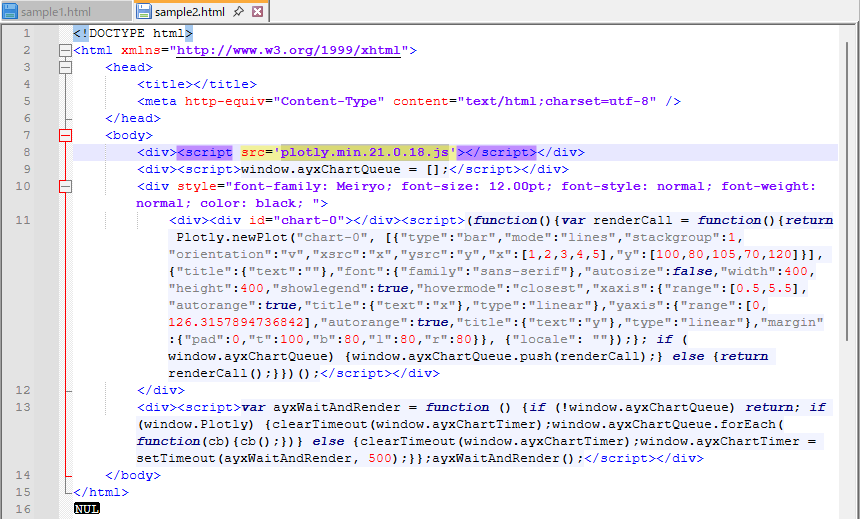Click line number 13 in the margin
Image resolution: width=860 pixels, height=519 pixels.
[25, 407]
